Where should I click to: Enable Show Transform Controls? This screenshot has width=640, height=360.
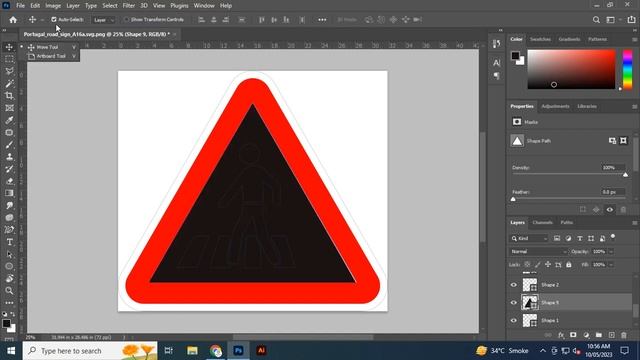pyautogui.click(x=126, y=20)
